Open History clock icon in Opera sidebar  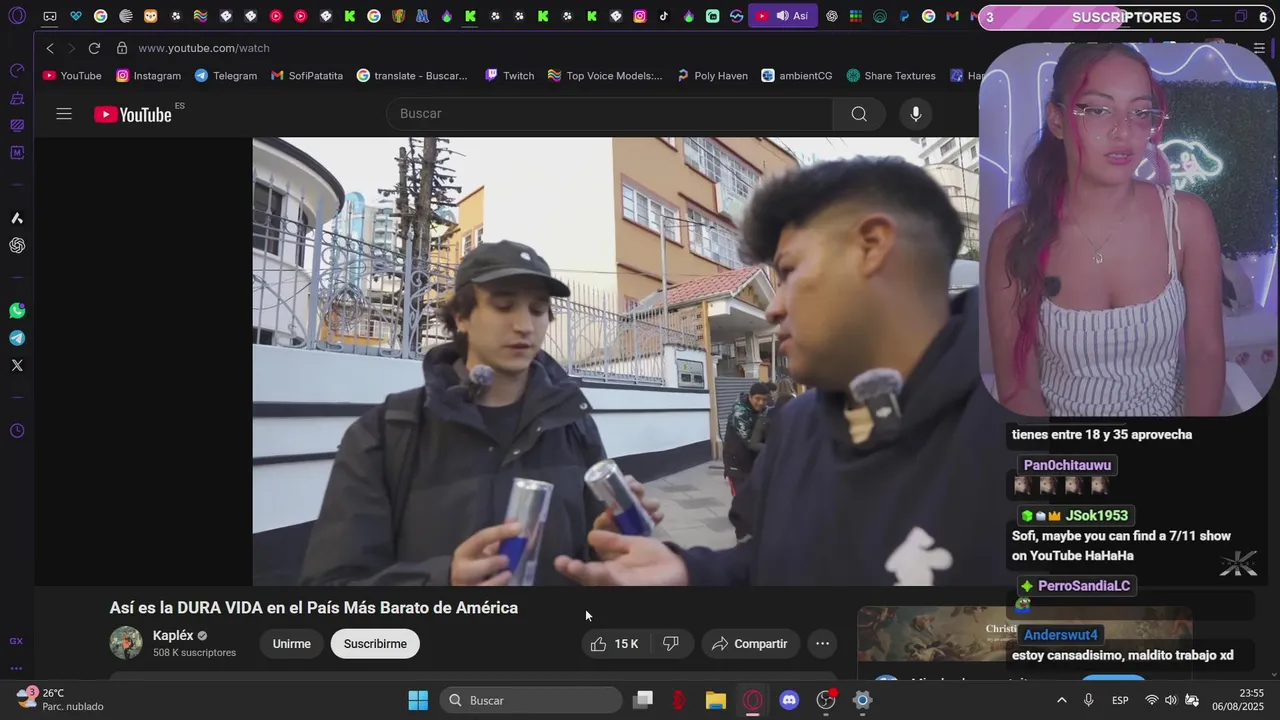(x=17, y=431)
